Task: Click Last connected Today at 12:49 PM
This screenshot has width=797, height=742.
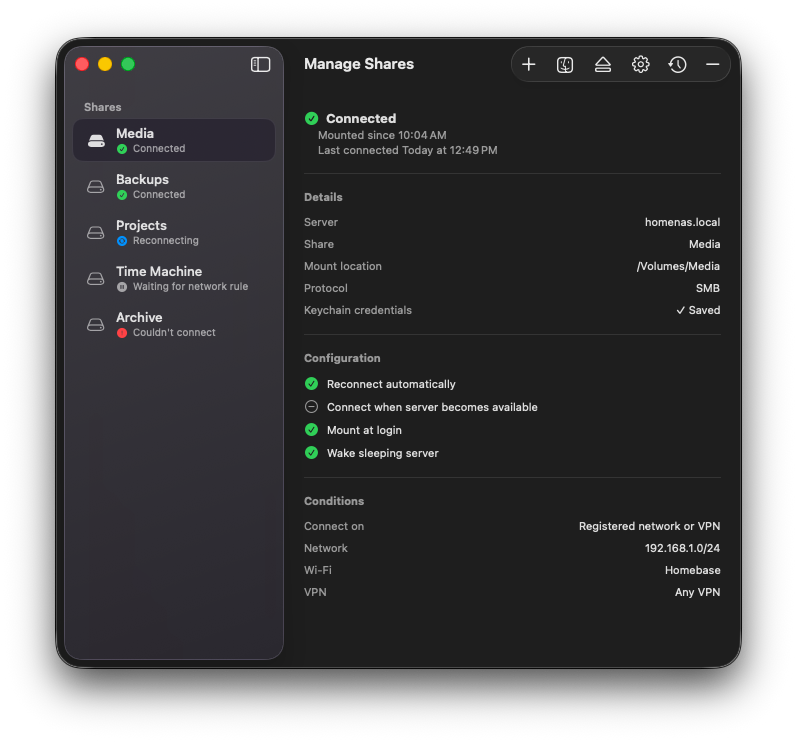Action: point(408,150)
